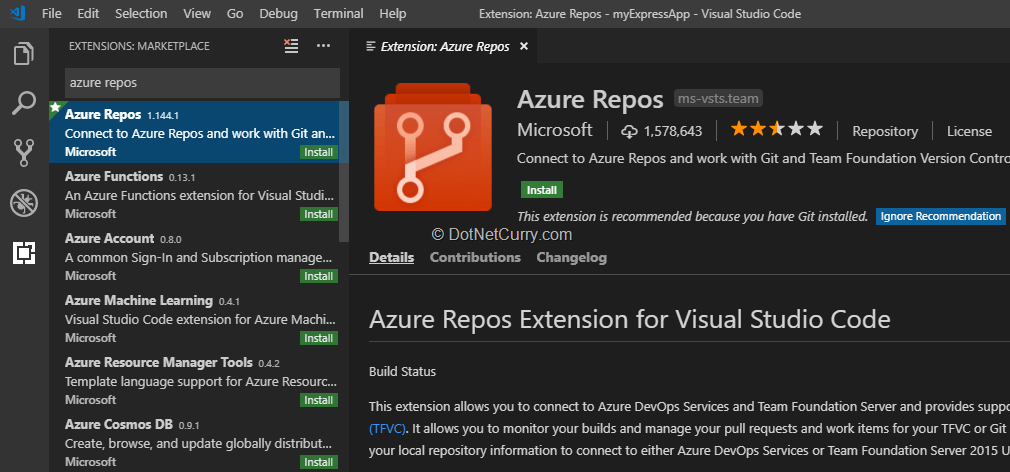Open the Repository link

[885, 131]
